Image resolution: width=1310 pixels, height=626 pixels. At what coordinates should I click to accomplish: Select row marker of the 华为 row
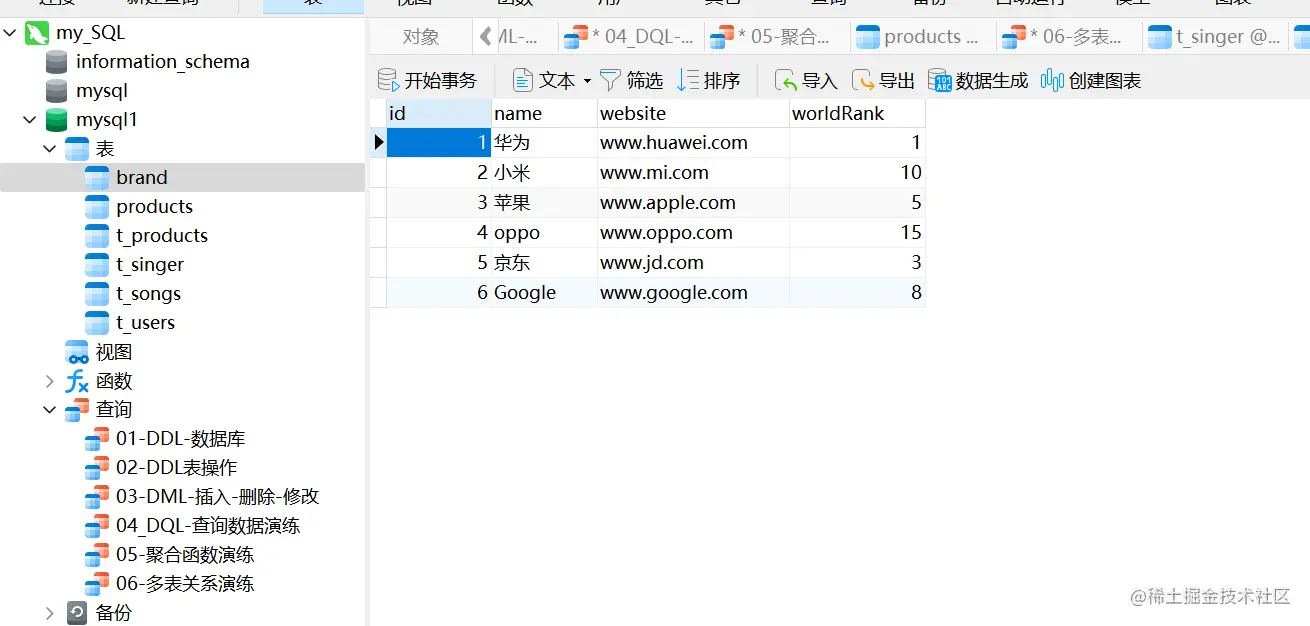click(378, 143)
